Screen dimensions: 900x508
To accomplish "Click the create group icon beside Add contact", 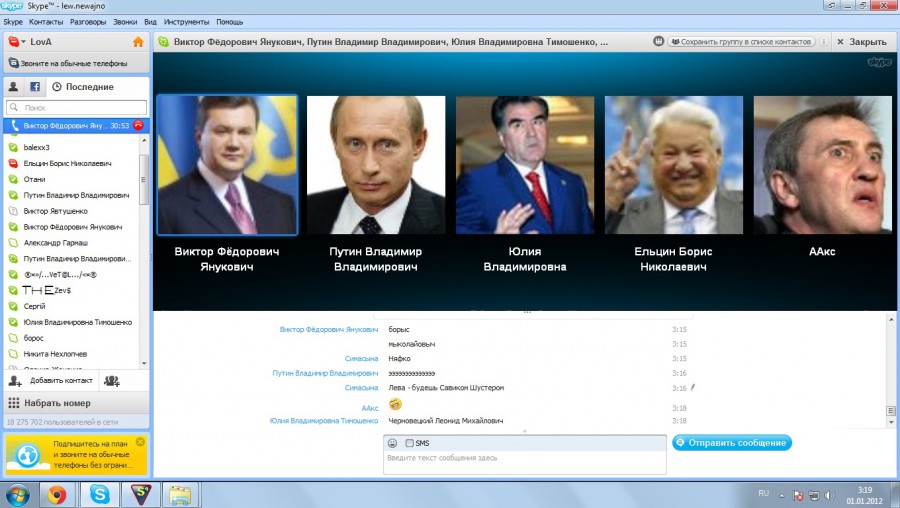I will click(112, 381).
